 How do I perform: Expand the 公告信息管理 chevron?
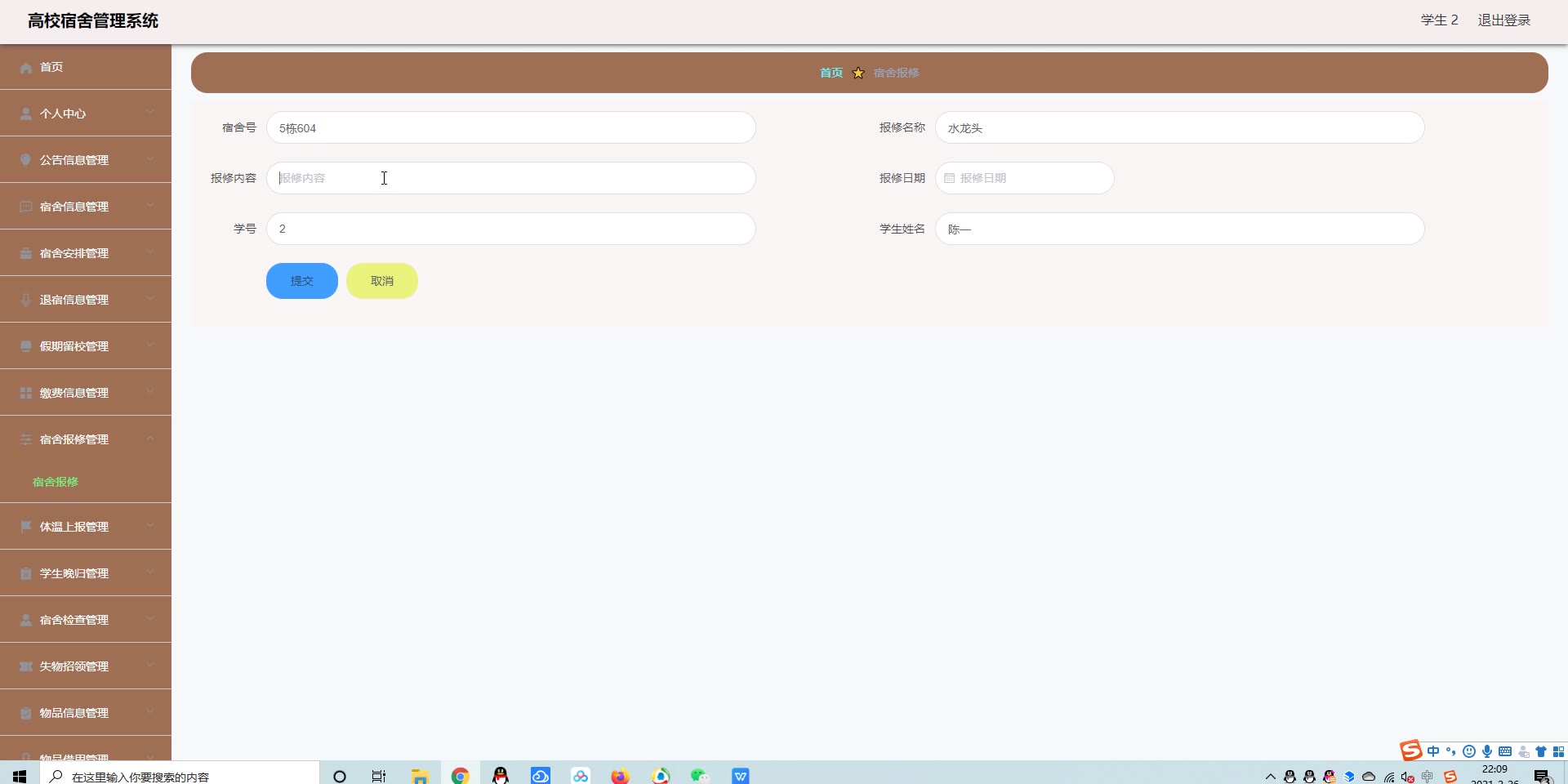[150, 159]
